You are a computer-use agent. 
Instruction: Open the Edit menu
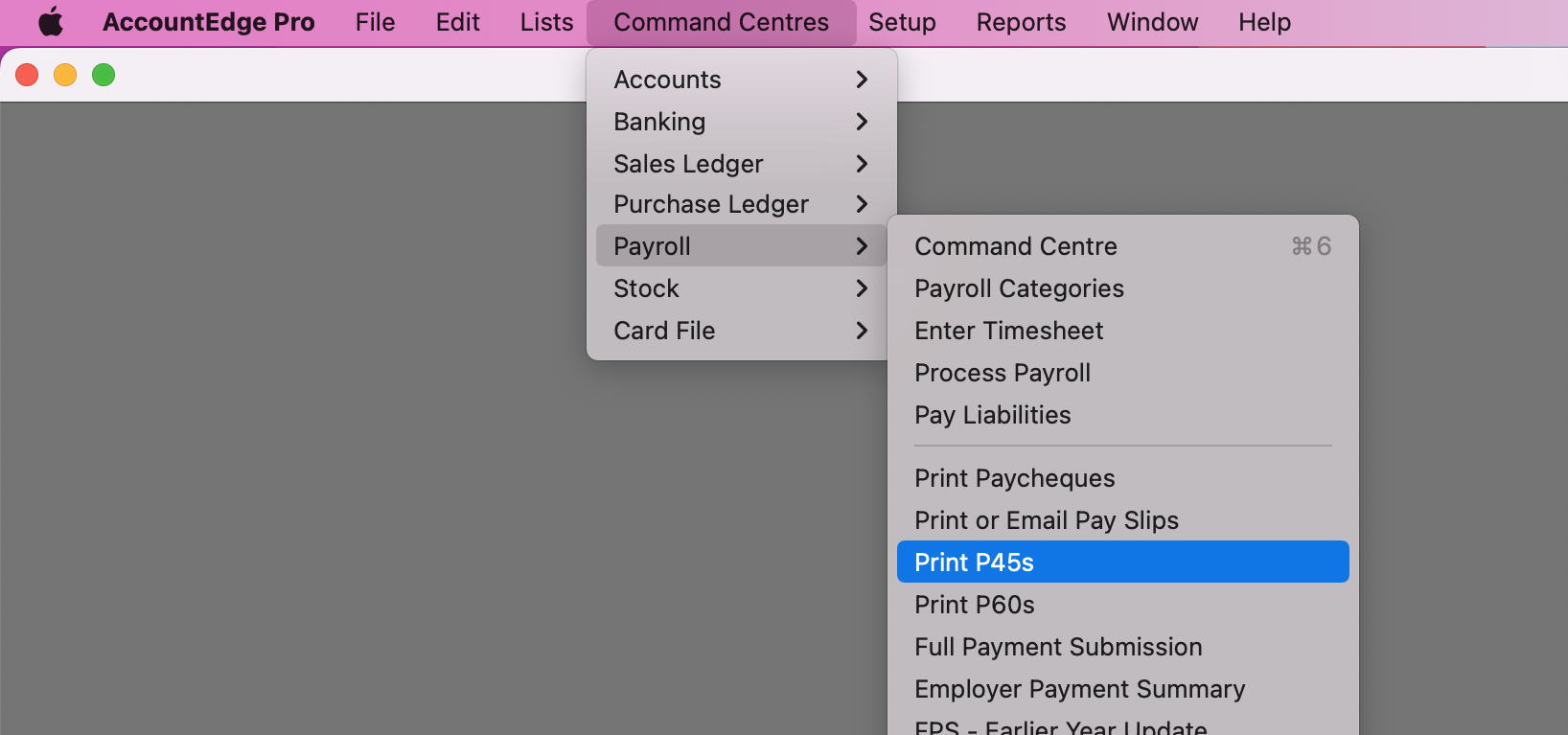coord(458,22)
